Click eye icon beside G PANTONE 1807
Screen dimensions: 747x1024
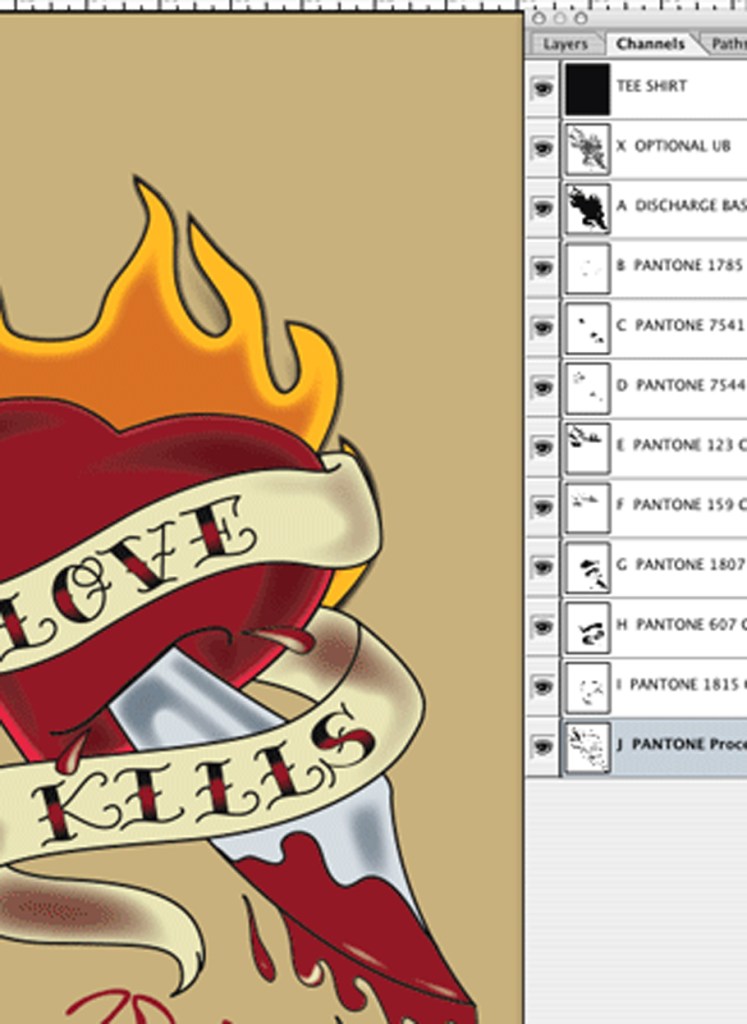pos(542,567)
